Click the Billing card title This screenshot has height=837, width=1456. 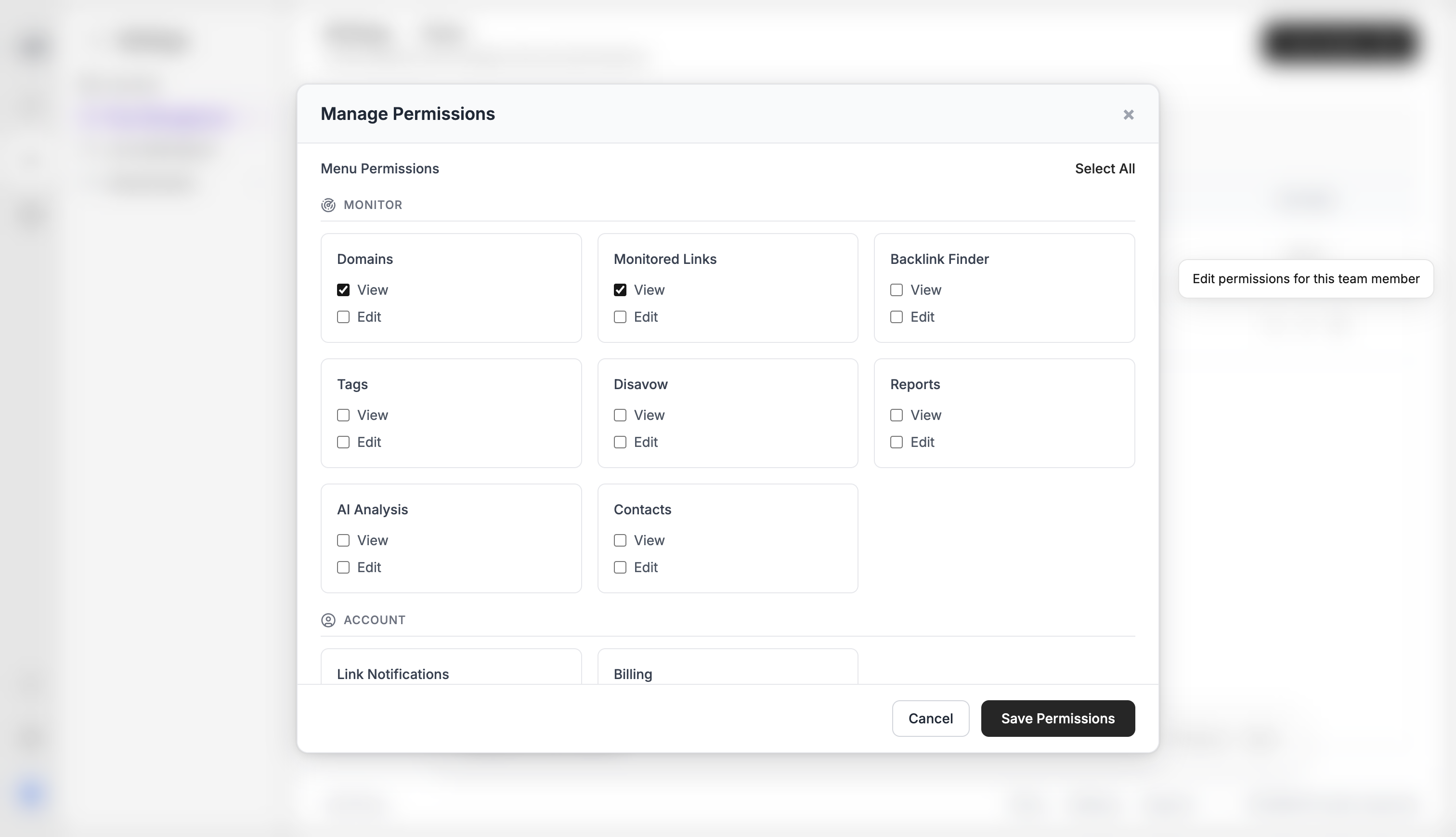click(633, 674)
